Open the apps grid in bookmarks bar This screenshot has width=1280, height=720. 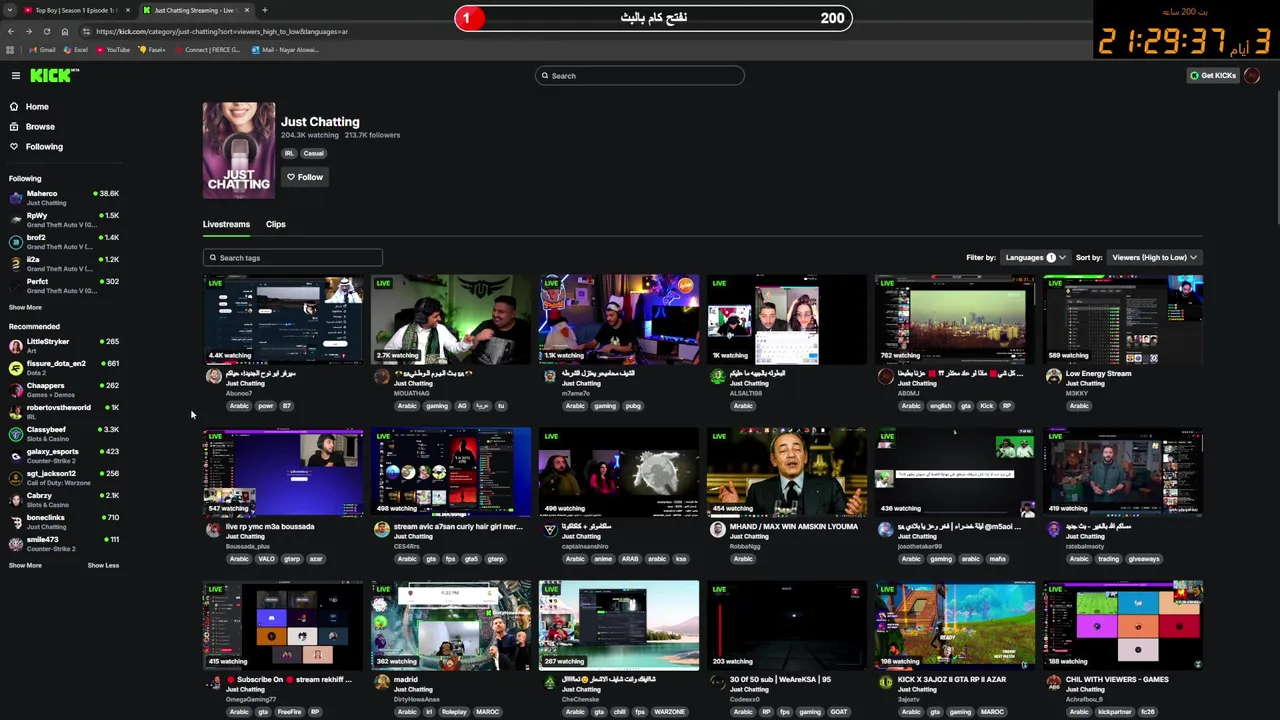11,50
